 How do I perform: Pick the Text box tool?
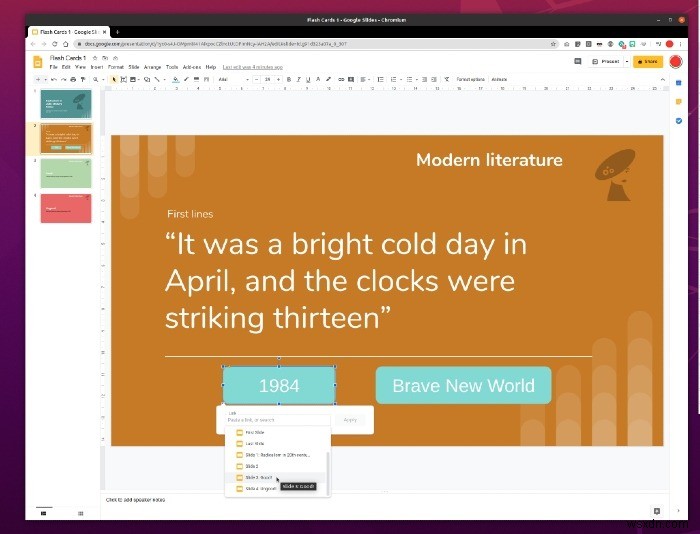pyautogui.click(x=123, y=79)
